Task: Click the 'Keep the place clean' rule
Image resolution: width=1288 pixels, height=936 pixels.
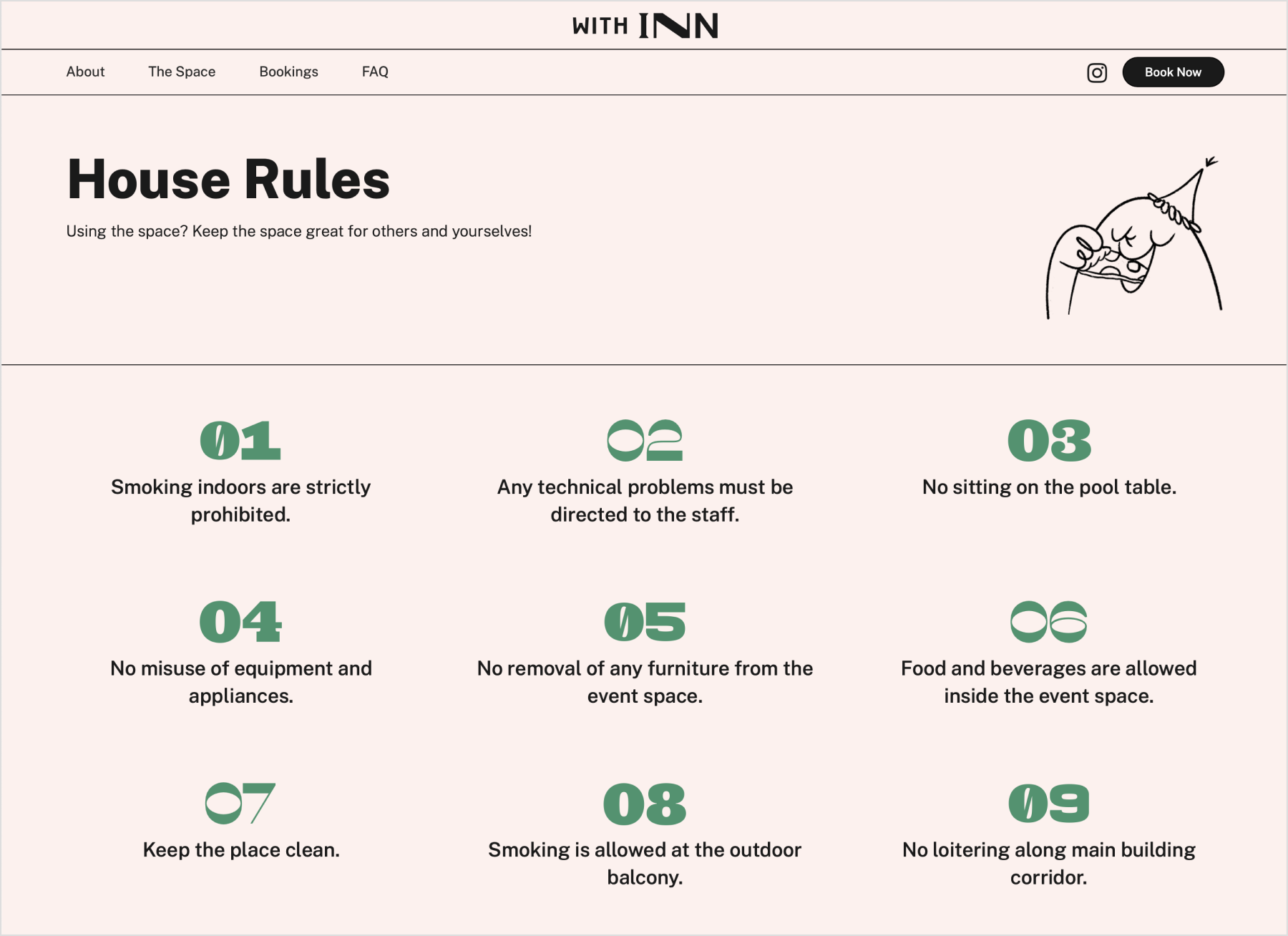Action: 241,850
